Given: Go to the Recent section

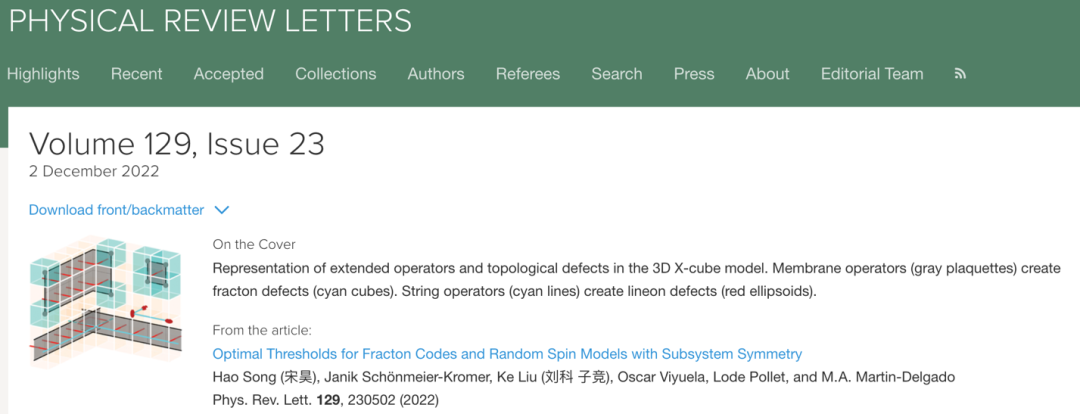Looking at the screenshot, I should click(136, 74).
